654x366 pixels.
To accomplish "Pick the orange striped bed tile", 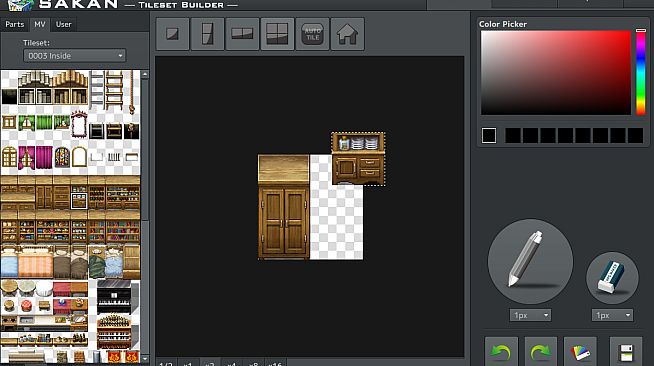I will click(36, 262).
